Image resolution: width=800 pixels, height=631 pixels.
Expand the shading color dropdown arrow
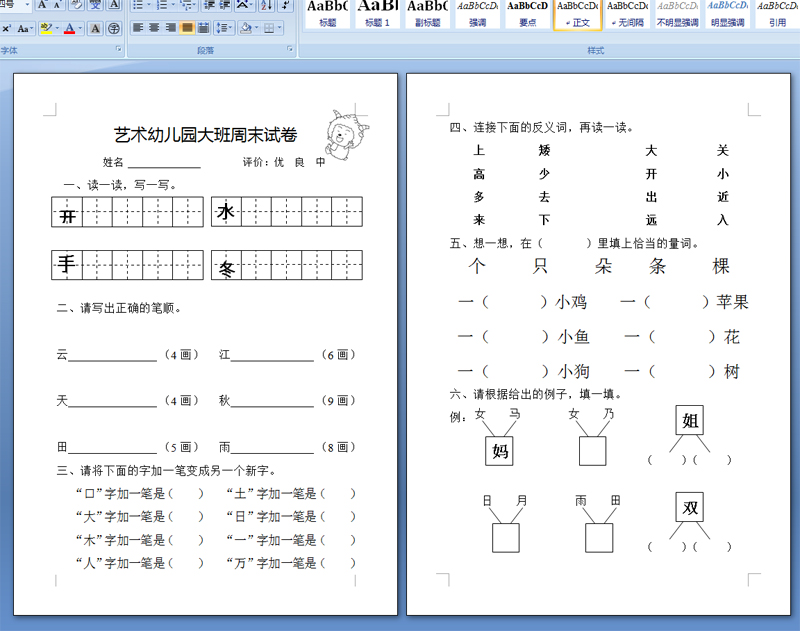[256, 28]
